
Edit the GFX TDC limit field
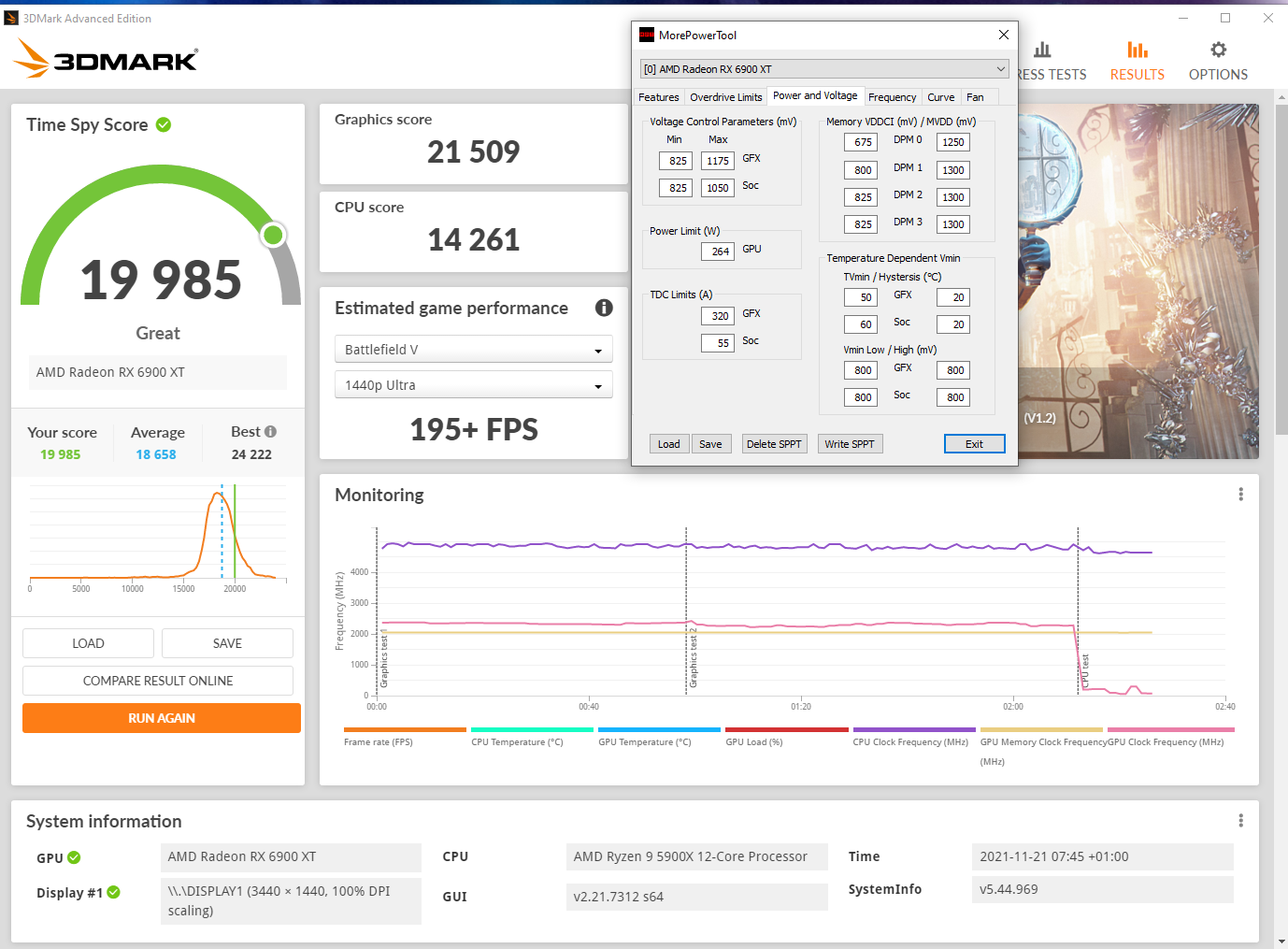[718, 316]
